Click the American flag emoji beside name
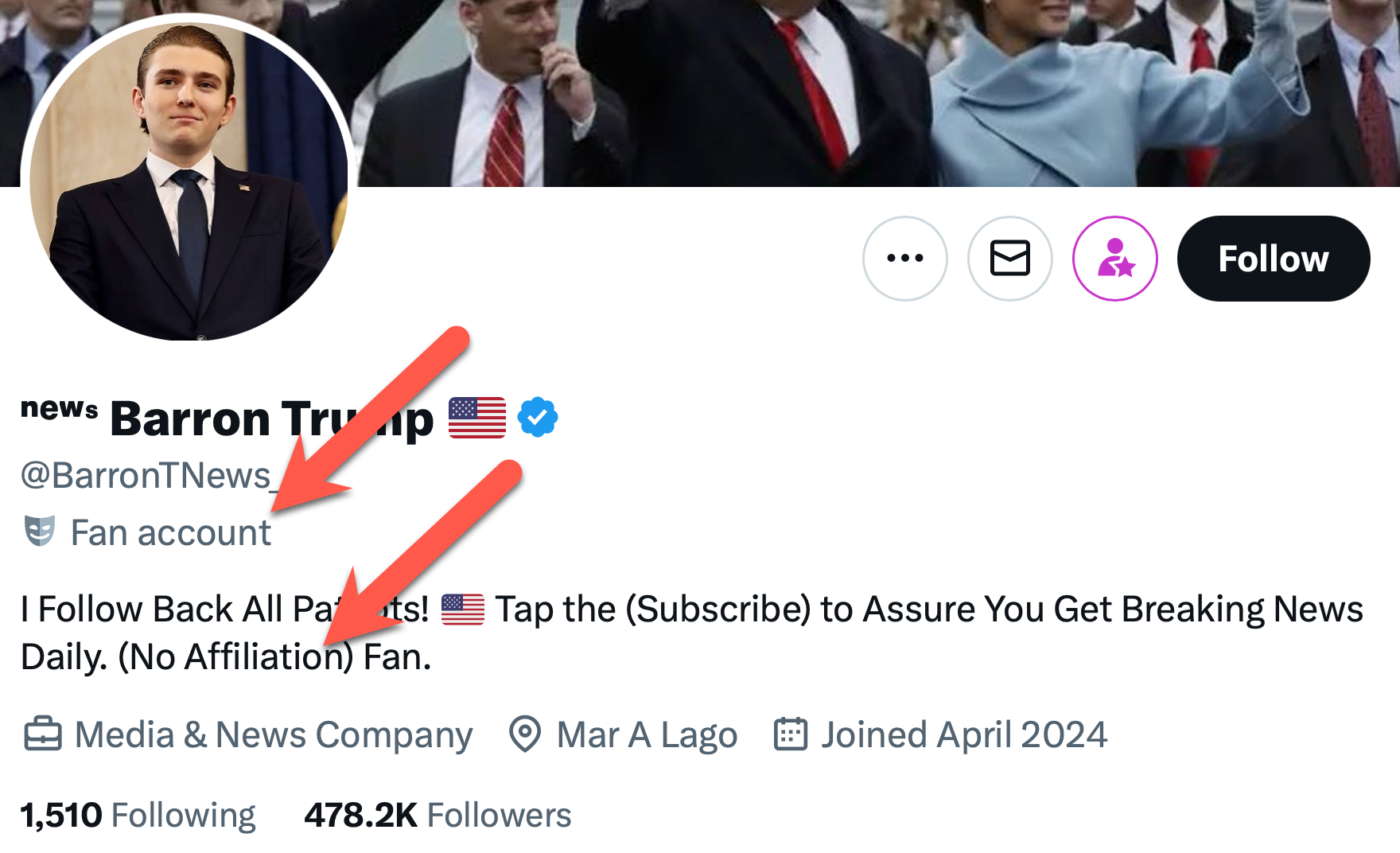The width and height of the screenshot is (1400, 853). pyautogui.click(x=477, y=418)
